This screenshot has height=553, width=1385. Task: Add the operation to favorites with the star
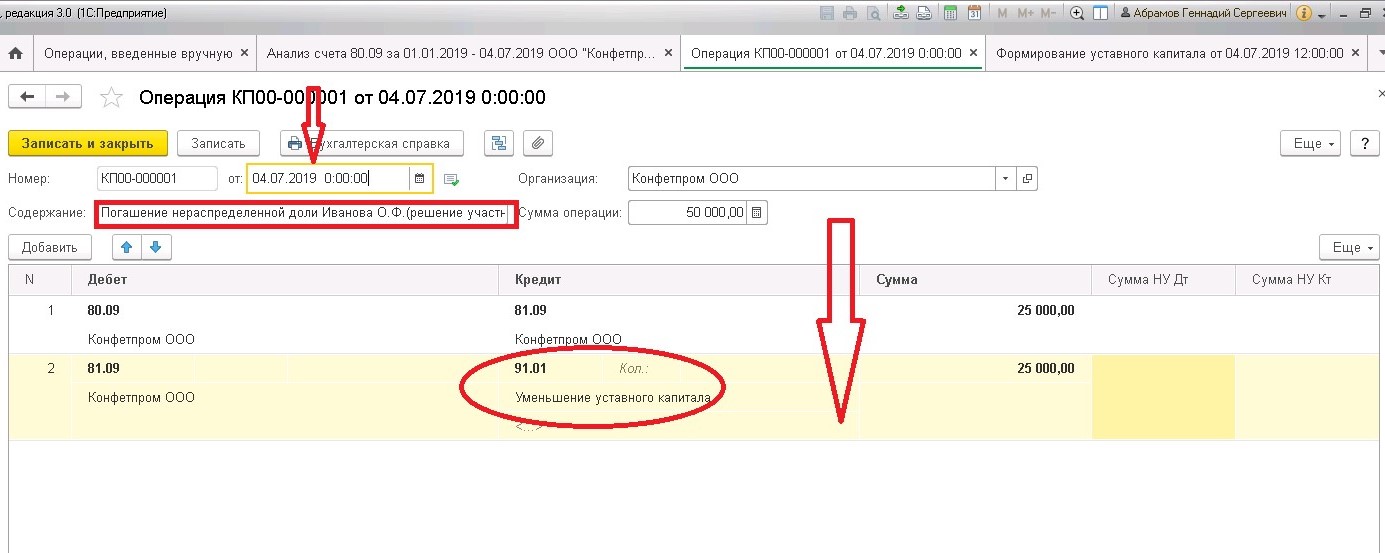click(x=112, y=97)
